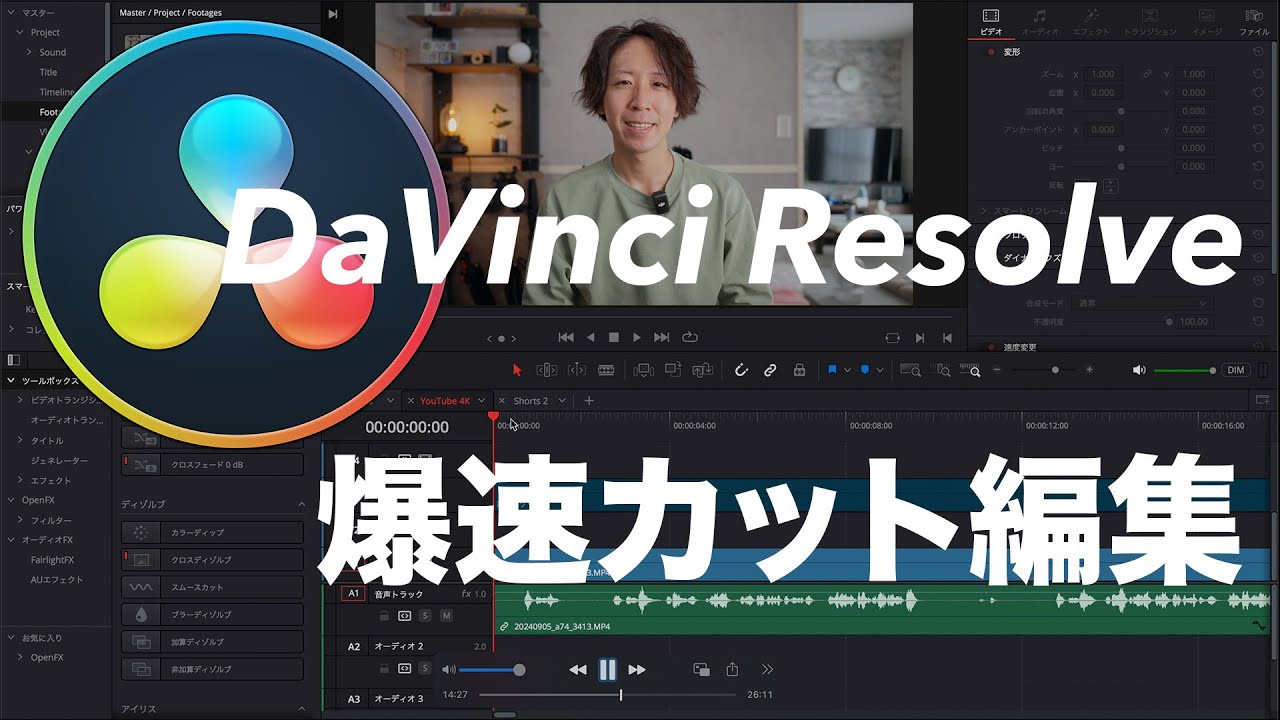Expand the フィルター tree item
1280x720 pixels.
pos(21,521)
